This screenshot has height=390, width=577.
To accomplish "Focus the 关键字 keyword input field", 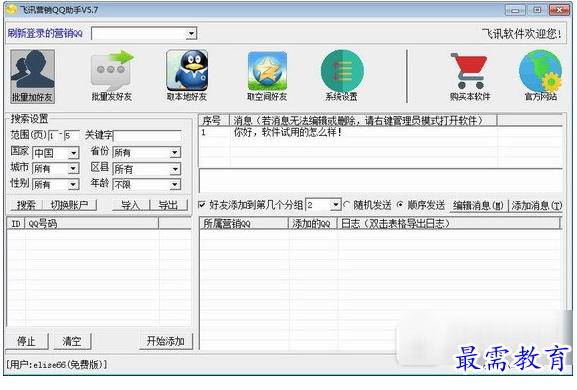I will point(147,136).
